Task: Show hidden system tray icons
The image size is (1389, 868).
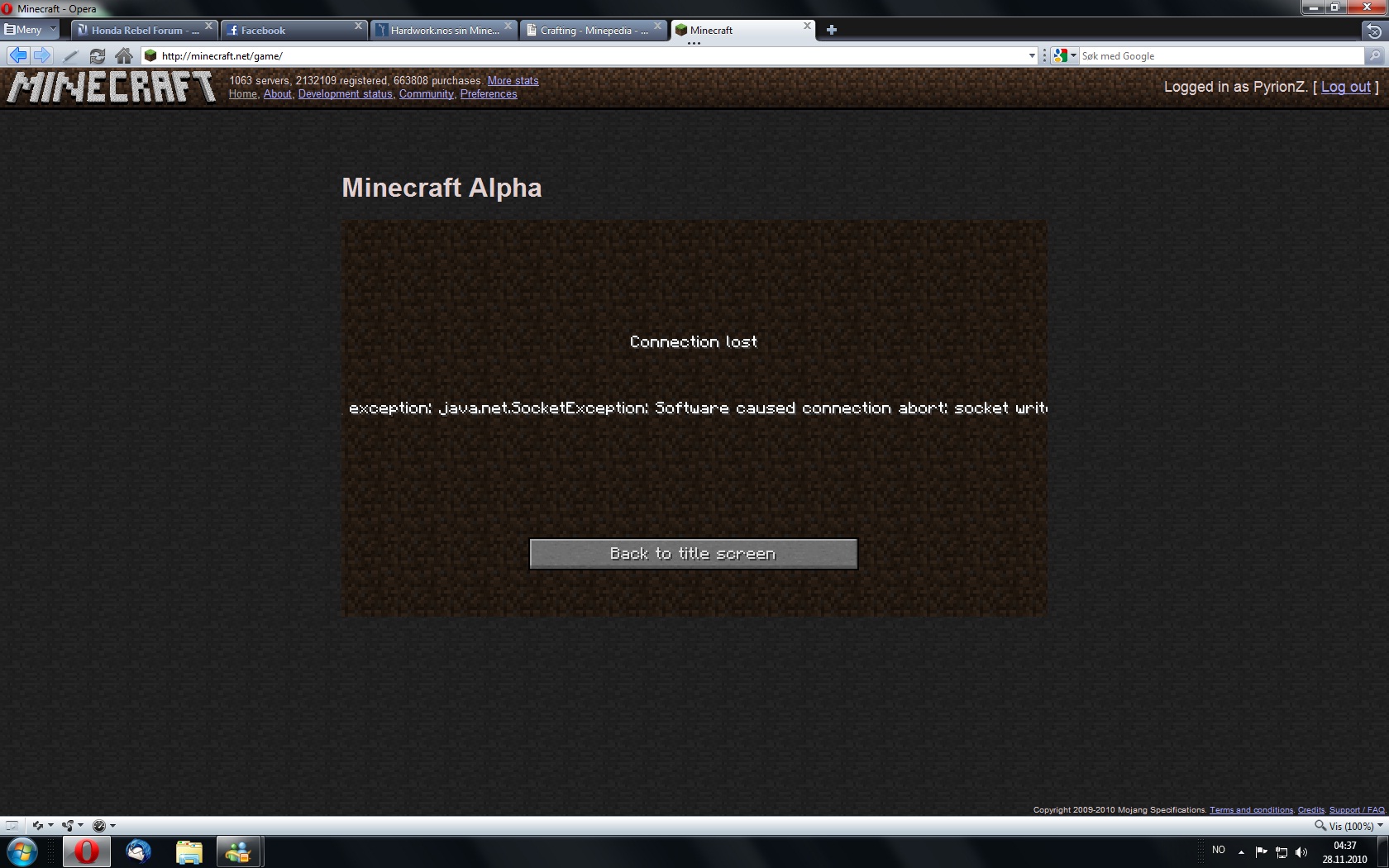Action: [1241, 851]
